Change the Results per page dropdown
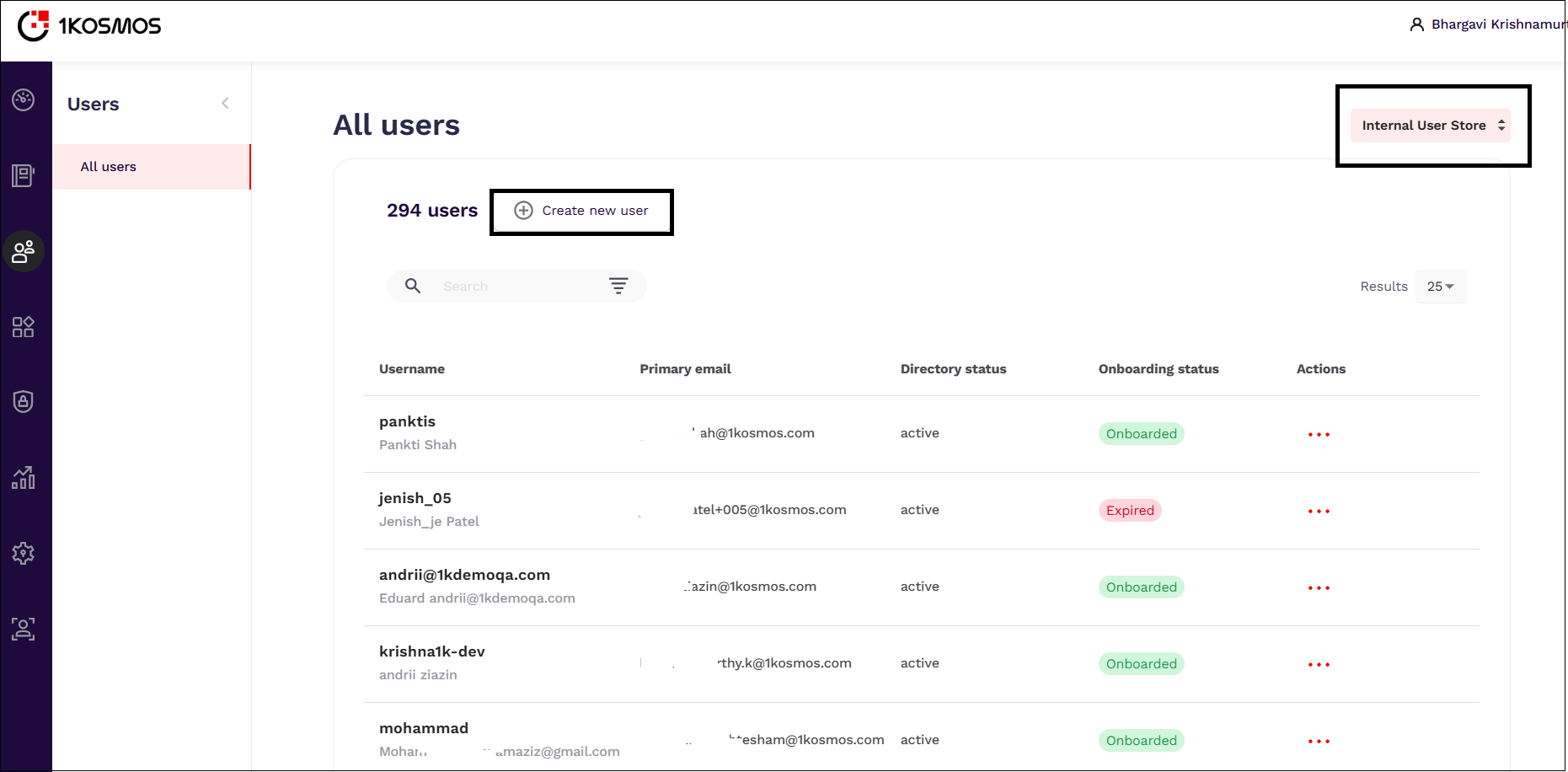The width and height of the screenshot is (1568, 772). click(x=1440, y=287)
